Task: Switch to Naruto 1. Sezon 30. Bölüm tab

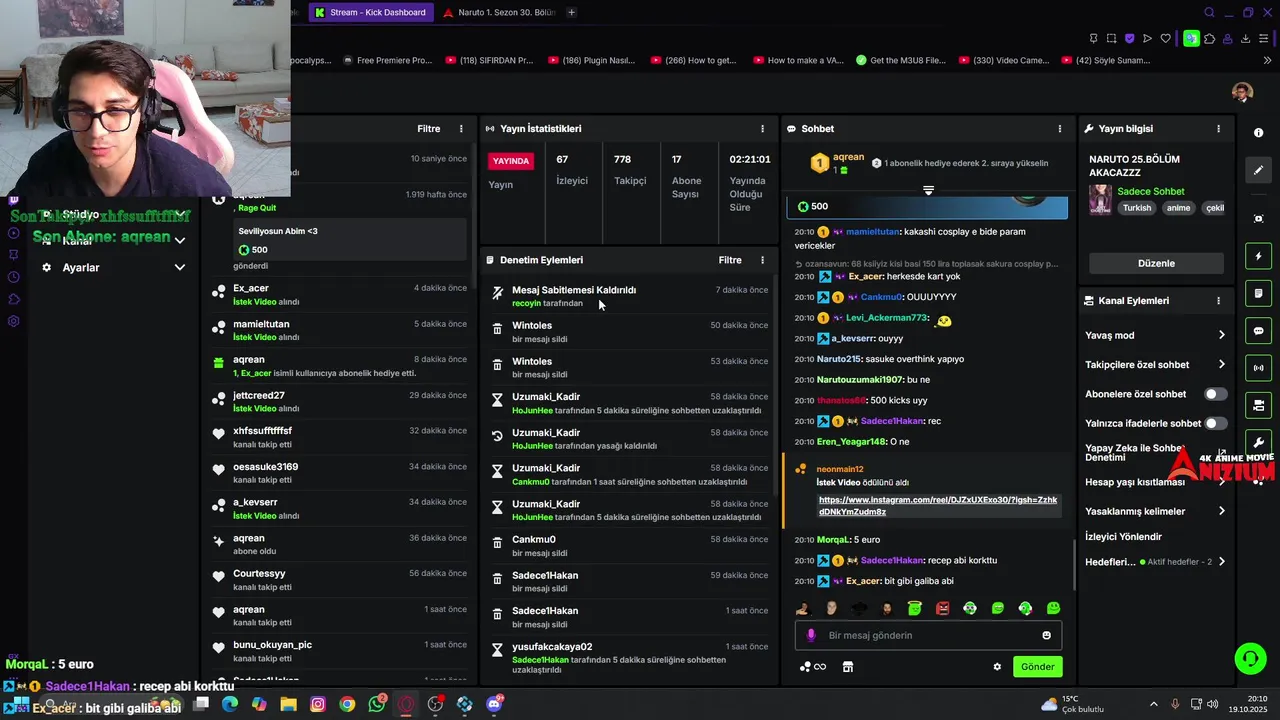Action: point(498,13)
